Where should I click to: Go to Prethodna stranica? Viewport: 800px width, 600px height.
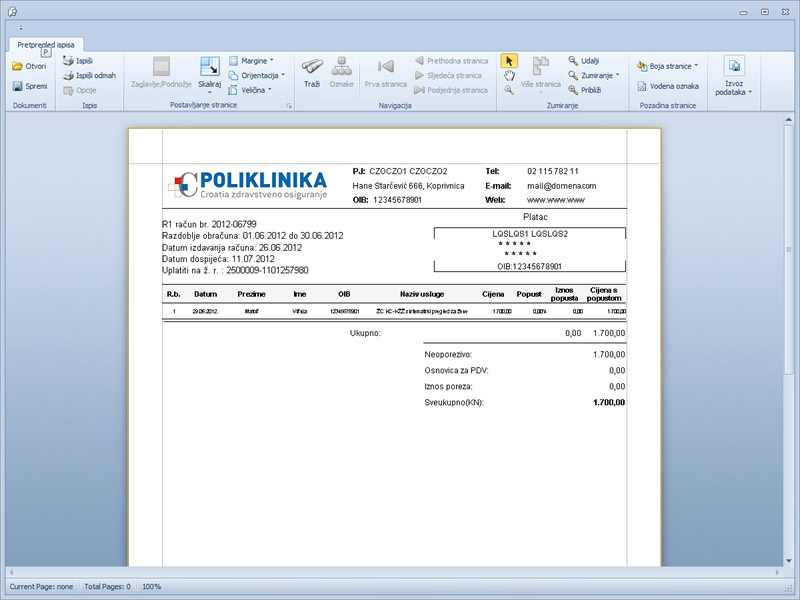click(451, 61)
